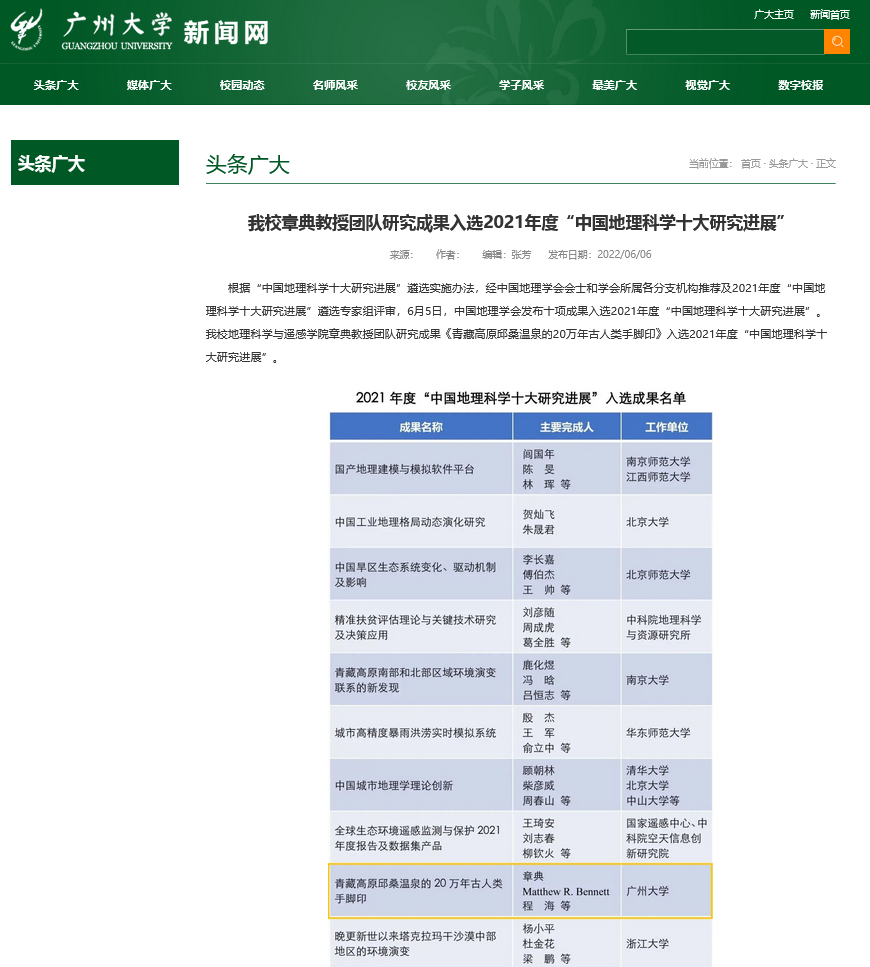Click the 新闻网 site title

(226, 32)
